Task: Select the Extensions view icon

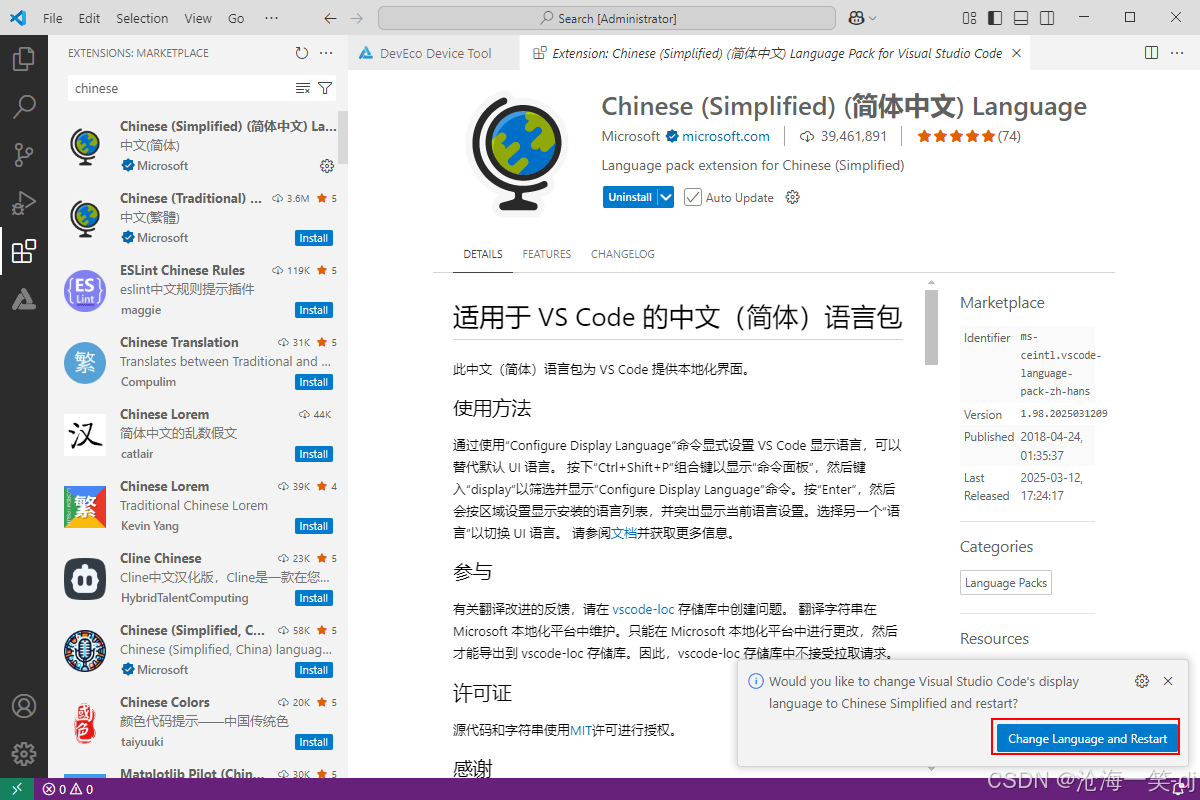Action: [x=24, y=251]
